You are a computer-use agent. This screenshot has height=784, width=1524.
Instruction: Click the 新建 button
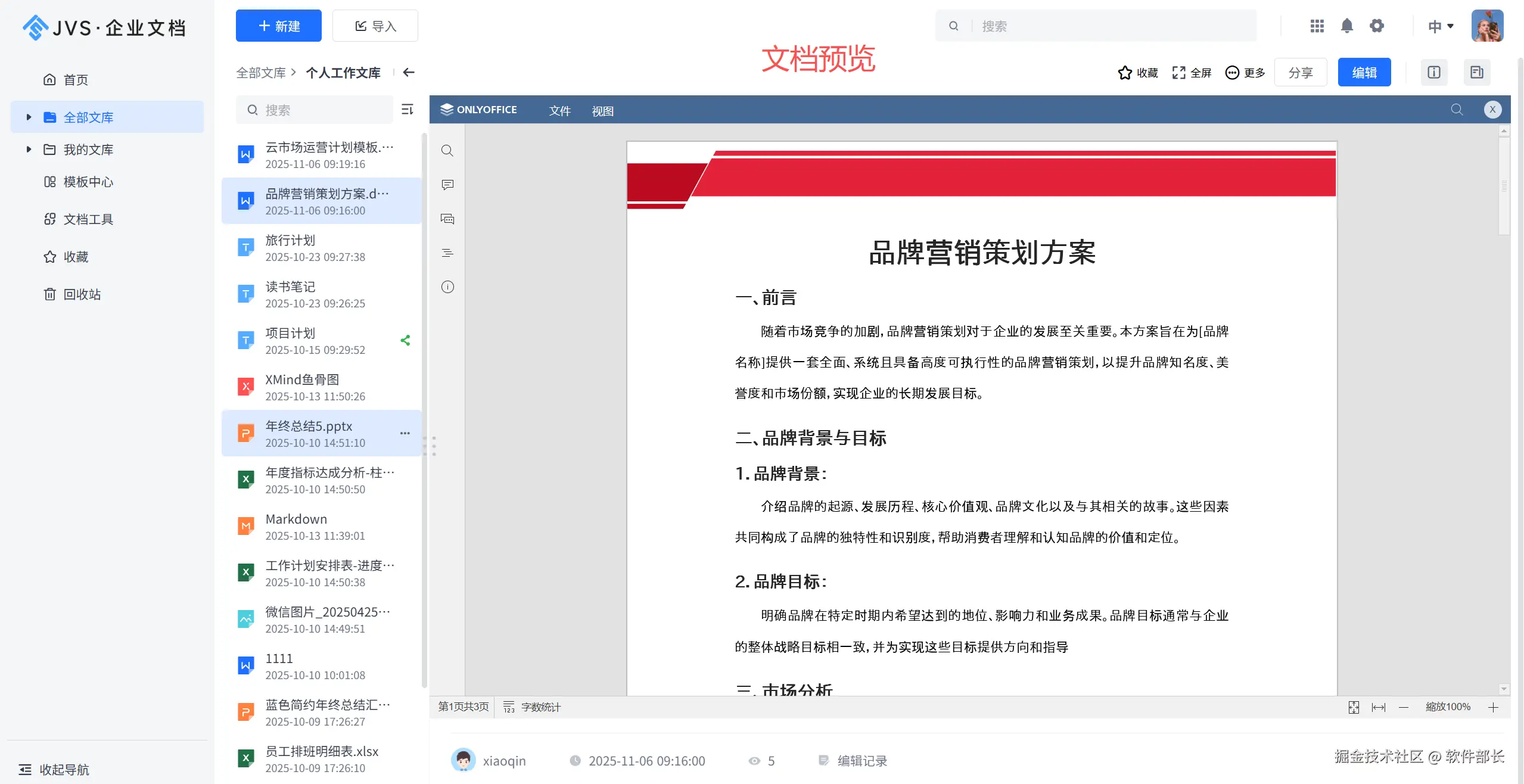[x=278, y=26]
